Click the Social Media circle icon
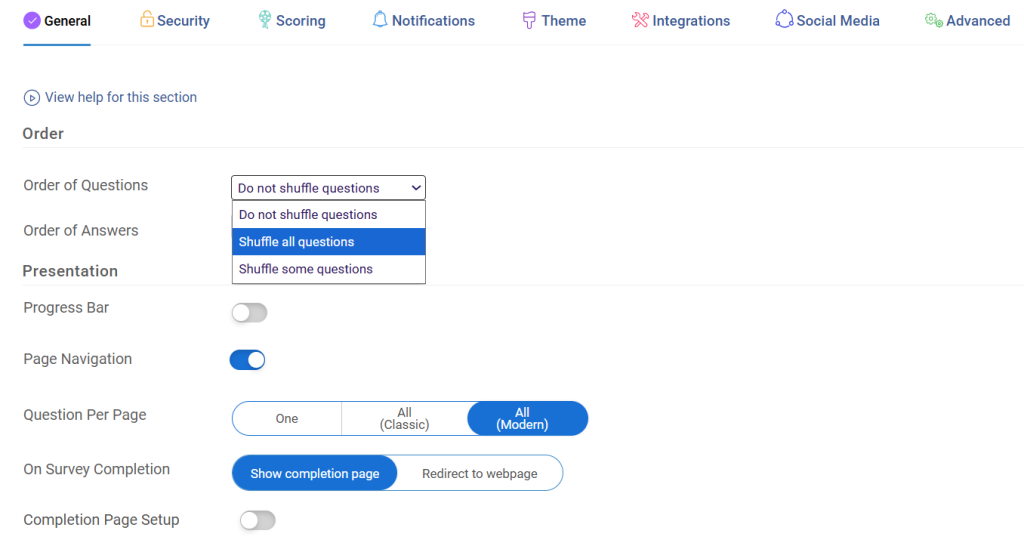This screenshot has width=1024, height=546. tap(784, 19)
